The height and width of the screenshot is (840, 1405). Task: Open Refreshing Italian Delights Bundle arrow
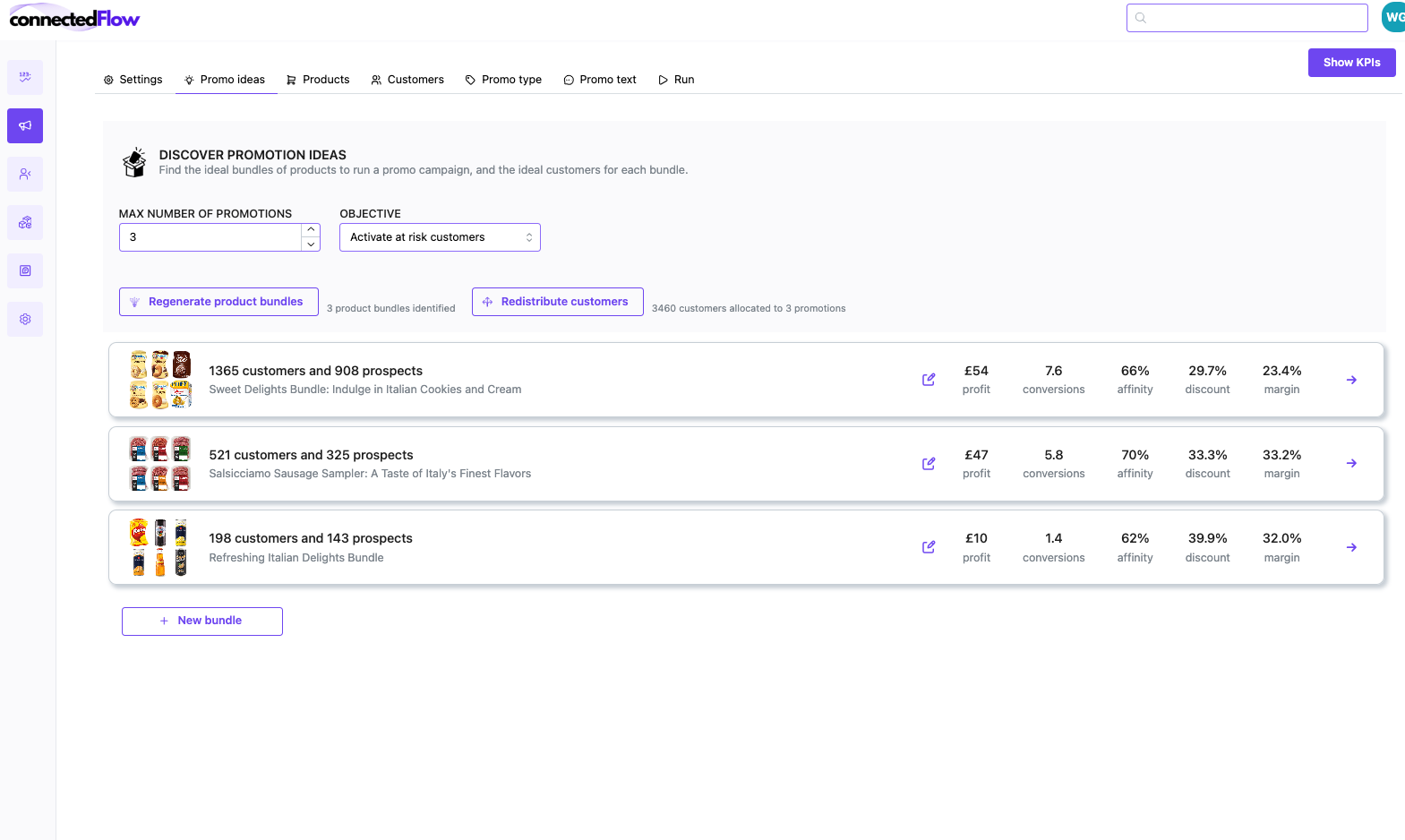[x=1351, y=547]
